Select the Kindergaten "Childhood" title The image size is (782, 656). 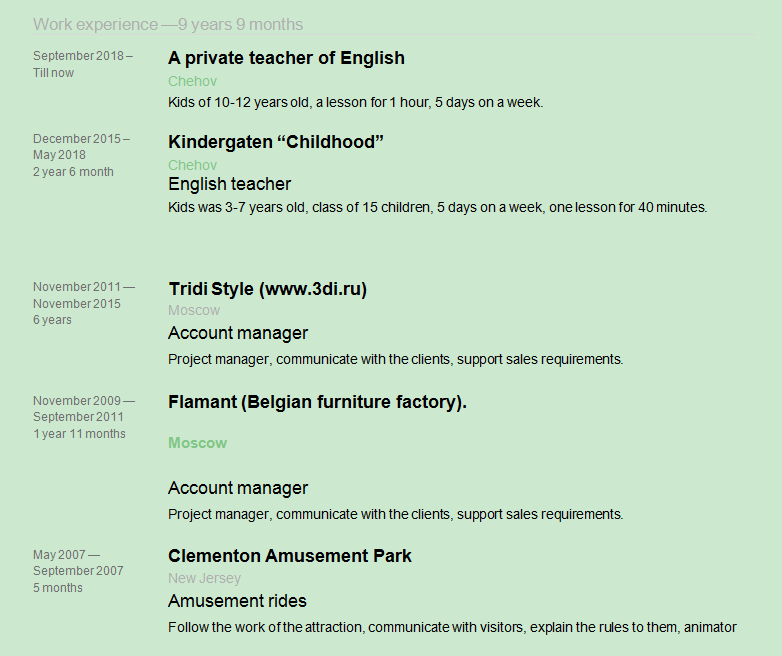tap(276, 142)
